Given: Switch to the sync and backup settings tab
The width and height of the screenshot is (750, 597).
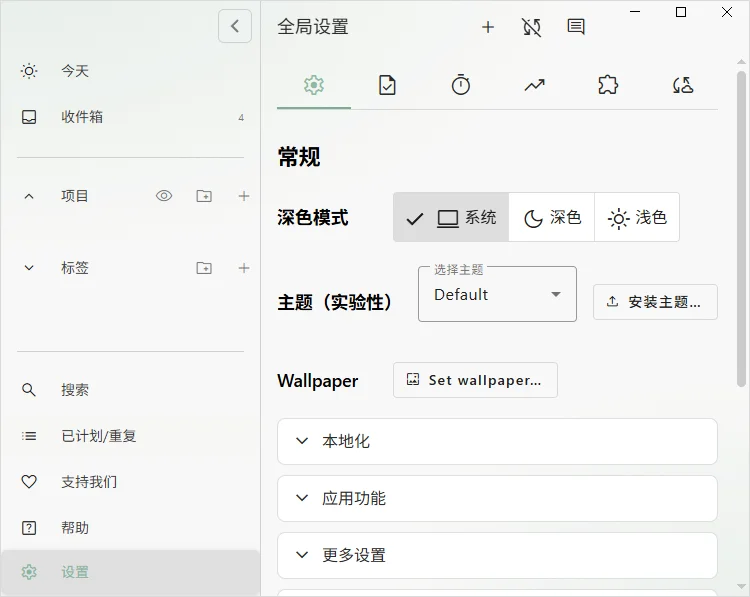Looking at the screenshot, I should click(x=682, y=86).
